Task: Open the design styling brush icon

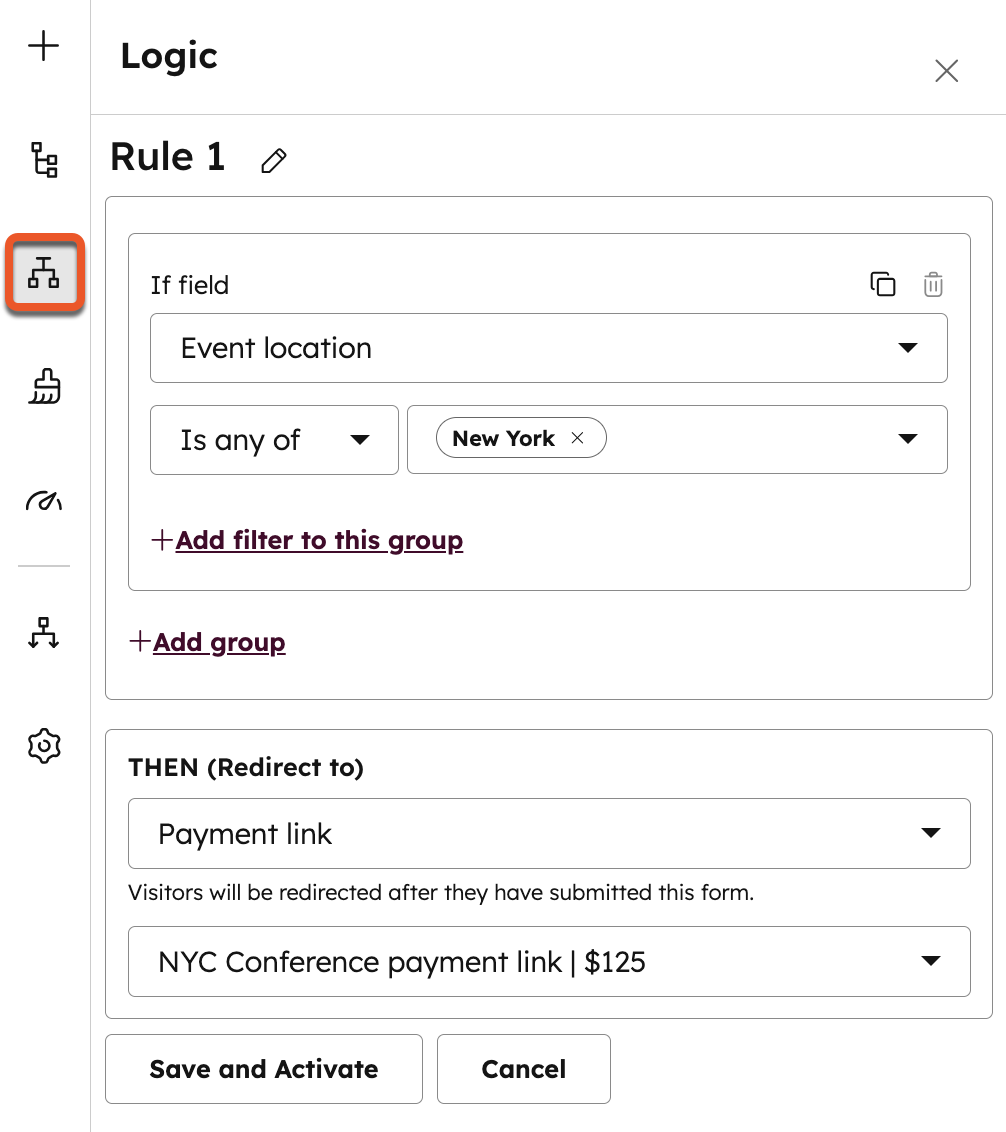Action: (x=44, y=387)
